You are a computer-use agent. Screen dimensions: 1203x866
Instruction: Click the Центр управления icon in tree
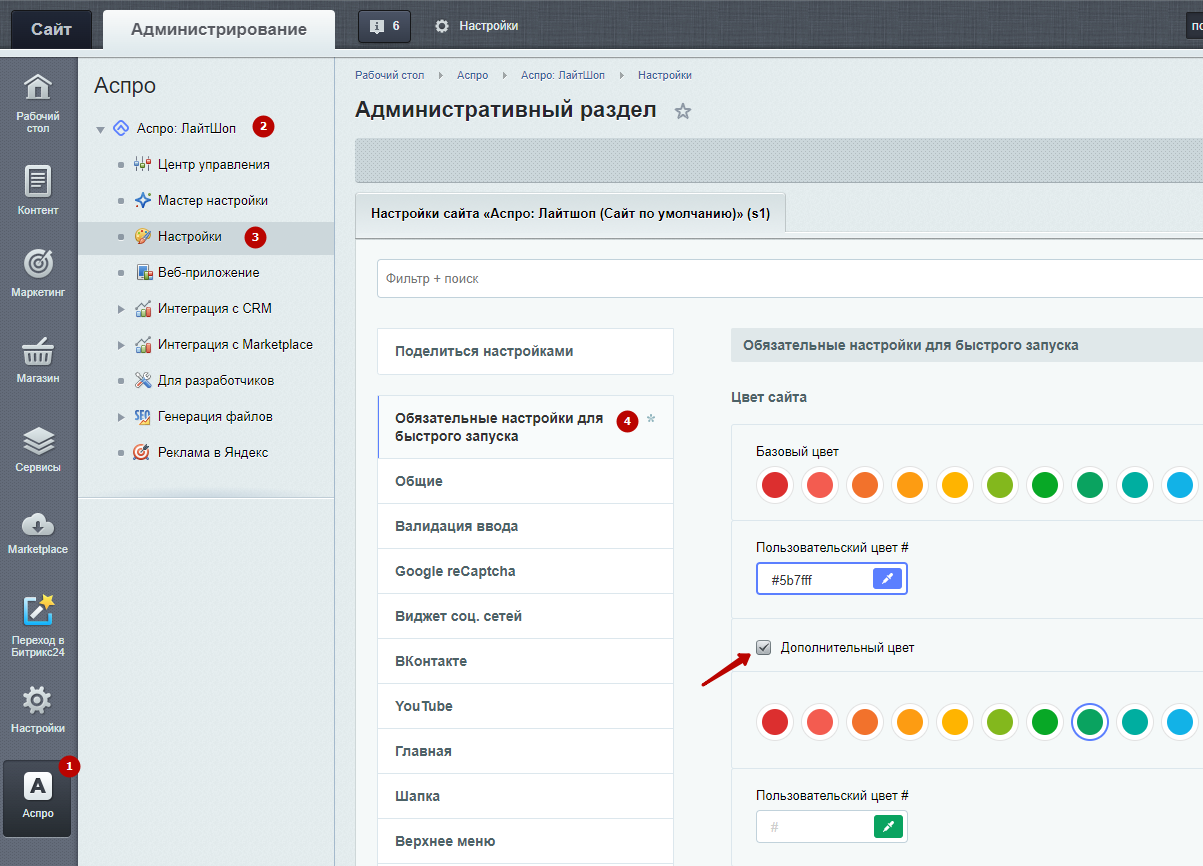(142, 164)
